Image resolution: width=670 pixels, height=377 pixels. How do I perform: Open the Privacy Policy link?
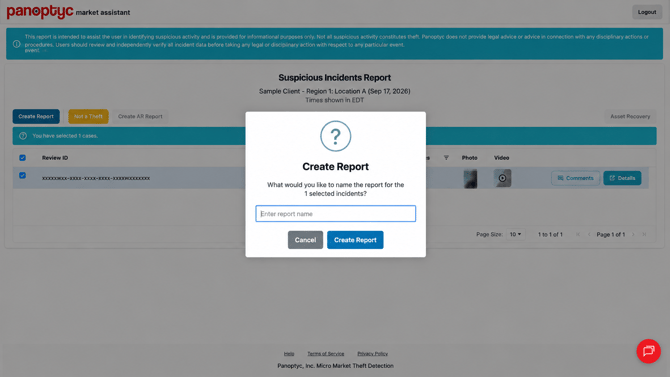pos(373,353)
